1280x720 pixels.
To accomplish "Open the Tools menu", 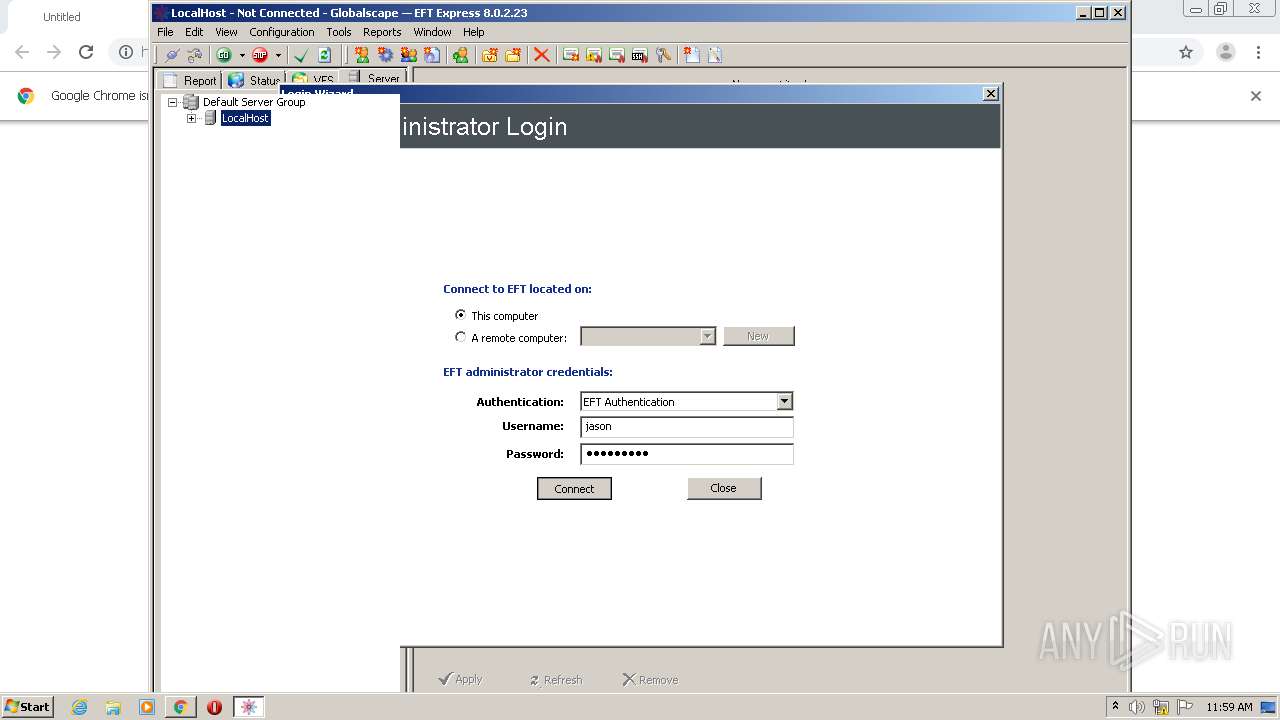I will 339,32.
